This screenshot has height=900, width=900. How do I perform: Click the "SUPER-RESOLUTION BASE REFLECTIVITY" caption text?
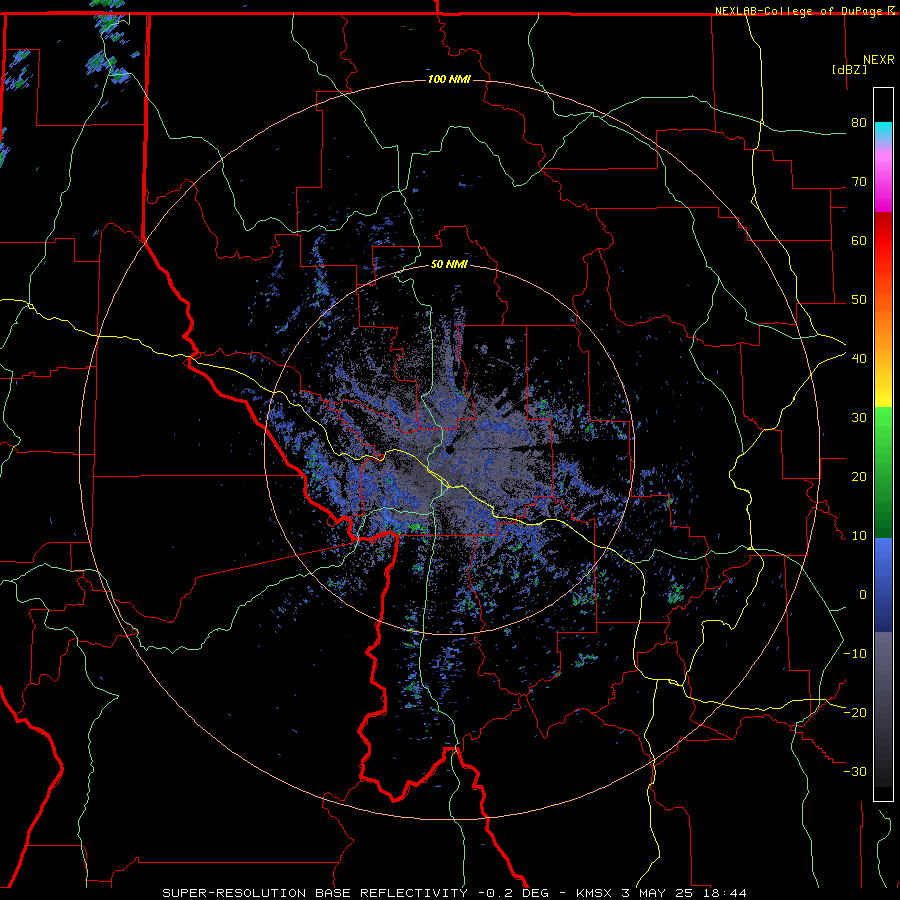point(315,893)
